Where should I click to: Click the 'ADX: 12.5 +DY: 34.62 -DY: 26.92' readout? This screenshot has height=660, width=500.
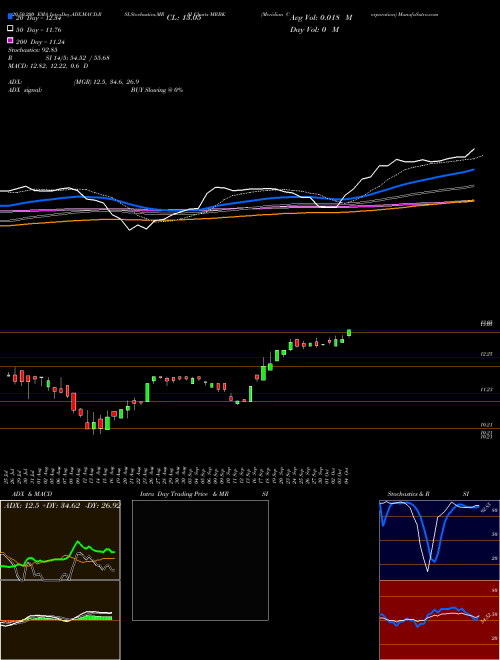point(62,505)
